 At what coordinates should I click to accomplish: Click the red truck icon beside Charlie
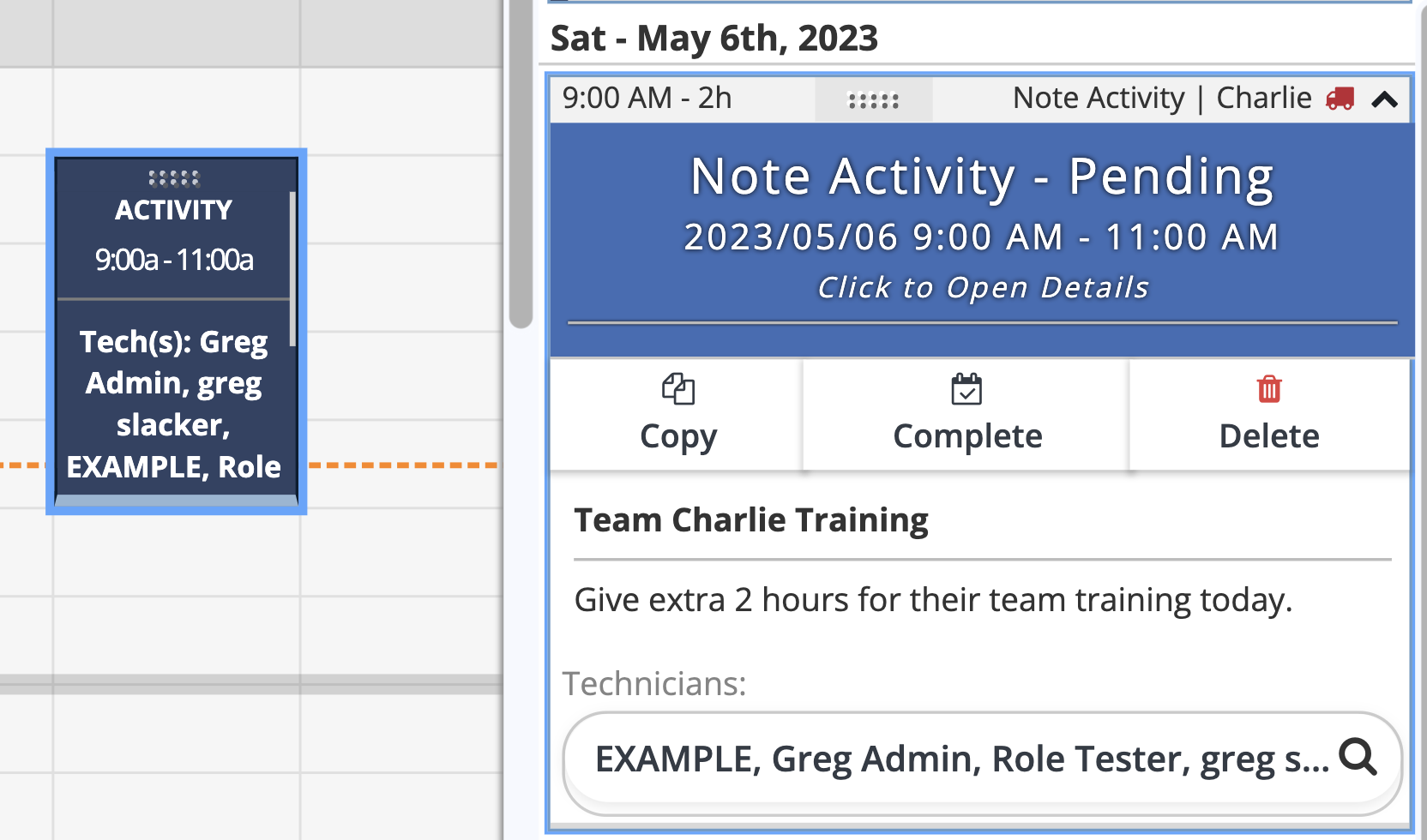pyautogui.click(x=1340, y=99)
